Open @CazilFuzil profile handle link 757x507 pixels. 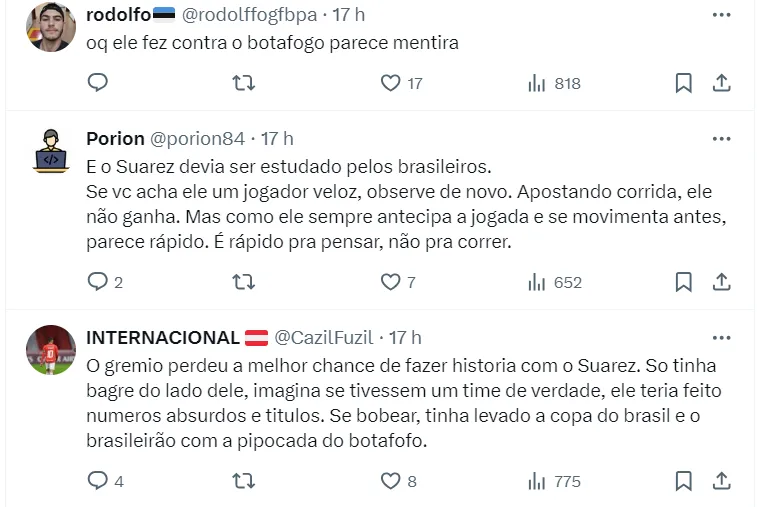click(x=324, y=337)
